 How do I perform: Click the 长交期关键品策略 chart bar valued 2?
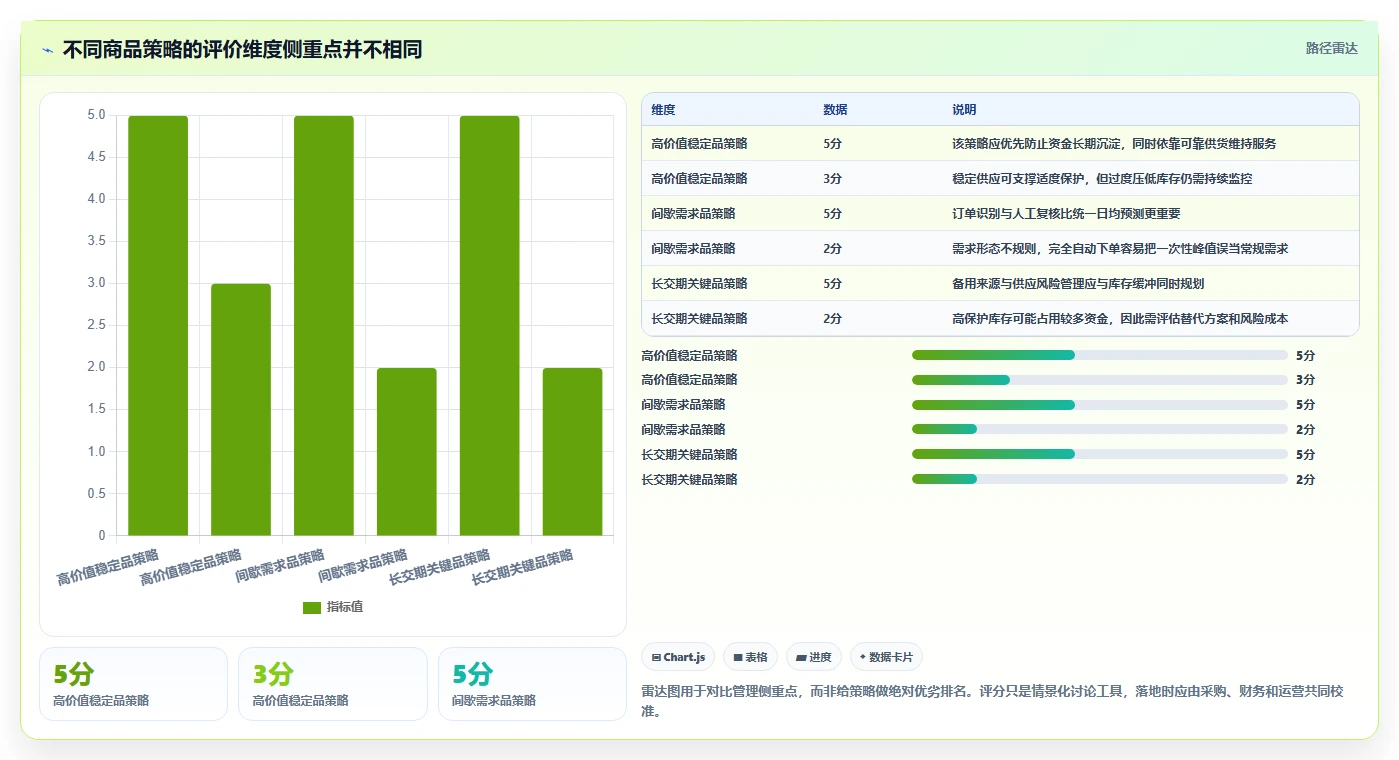[x=573, y=451]
